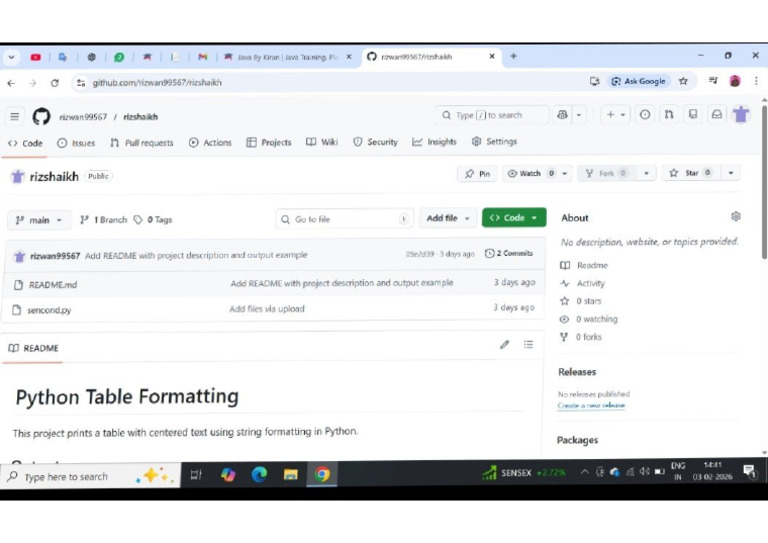Open the Insights tab
The image size is (768, 543).
coord(434,142)
